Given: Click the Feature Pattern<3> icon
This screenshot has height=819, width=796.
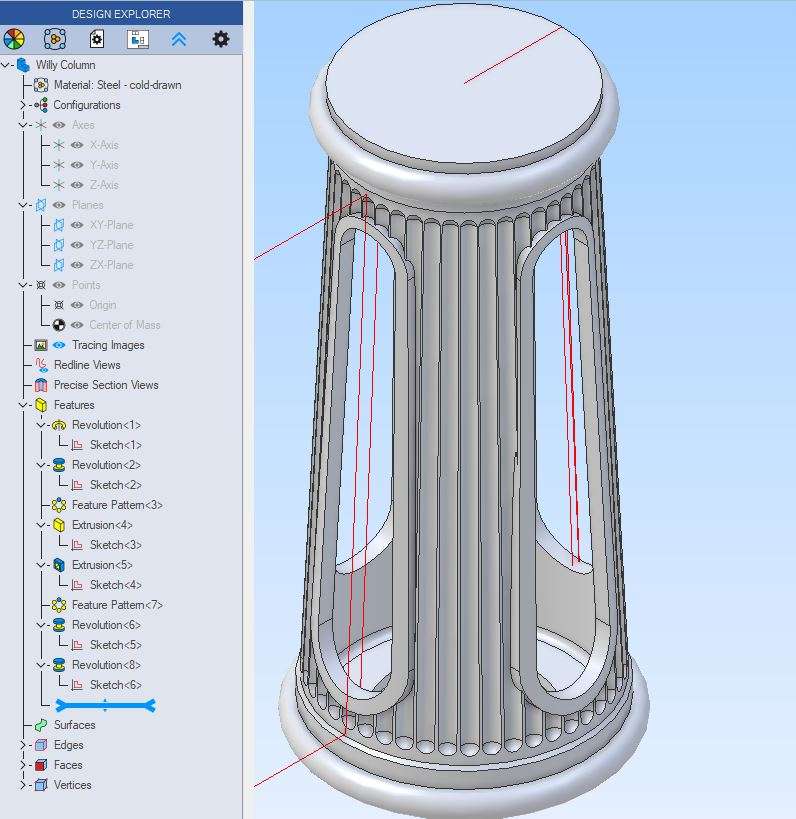Looking at the screenshot, I should [59, 505].
